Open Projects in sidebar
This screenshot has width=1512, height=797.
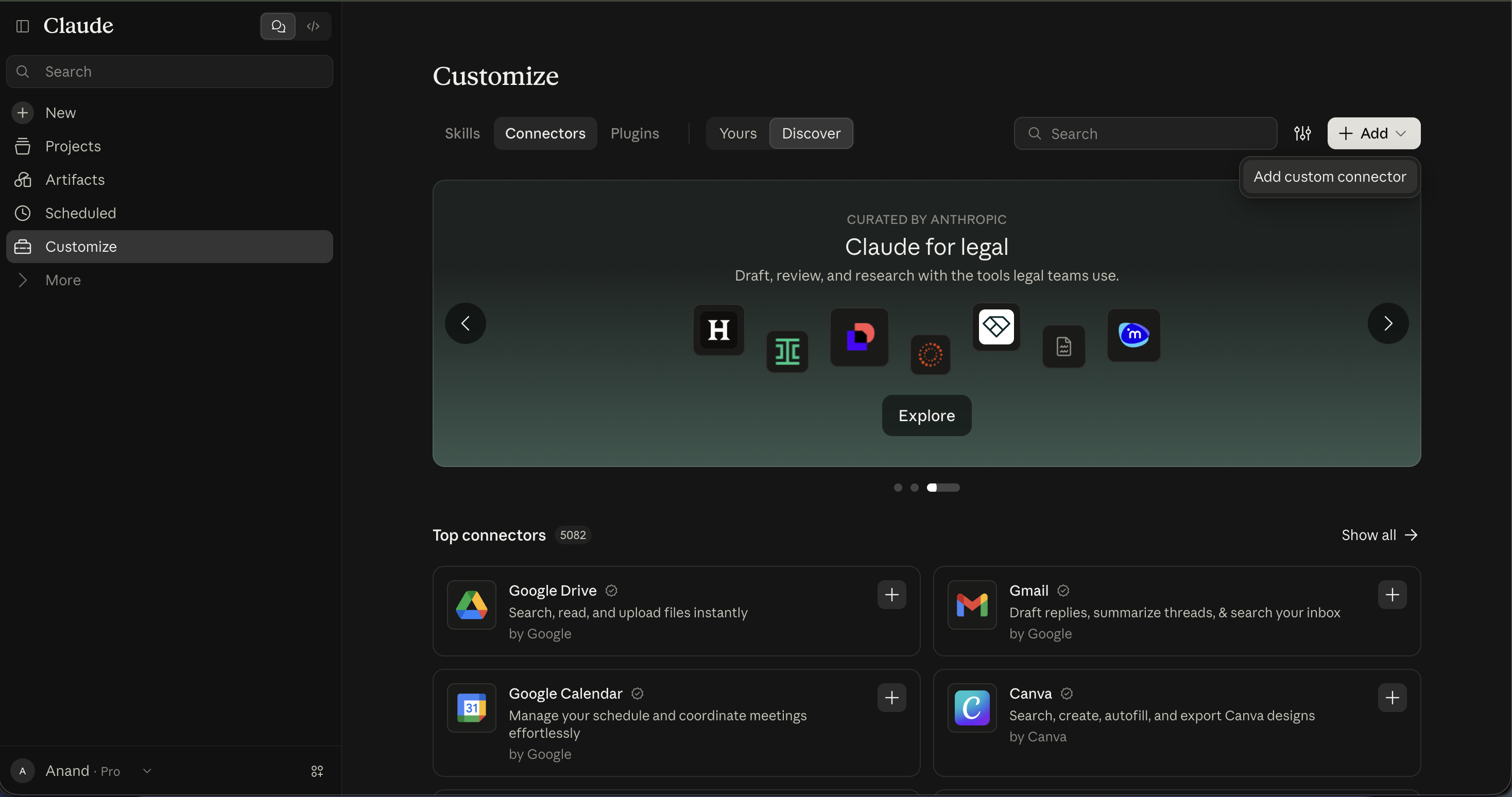169,146
